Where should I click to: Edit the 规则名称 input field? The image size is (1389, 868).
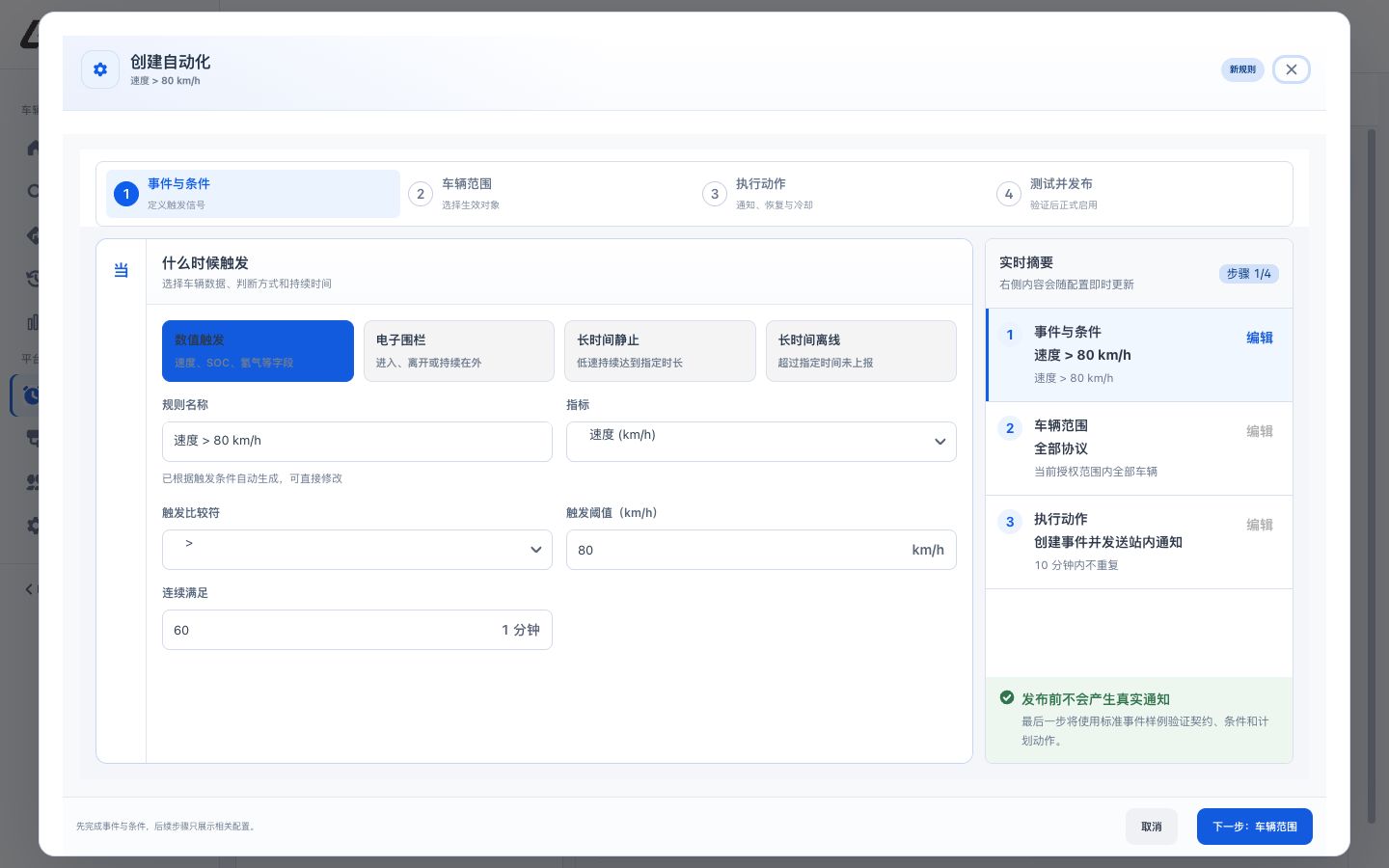click(357, 441)
